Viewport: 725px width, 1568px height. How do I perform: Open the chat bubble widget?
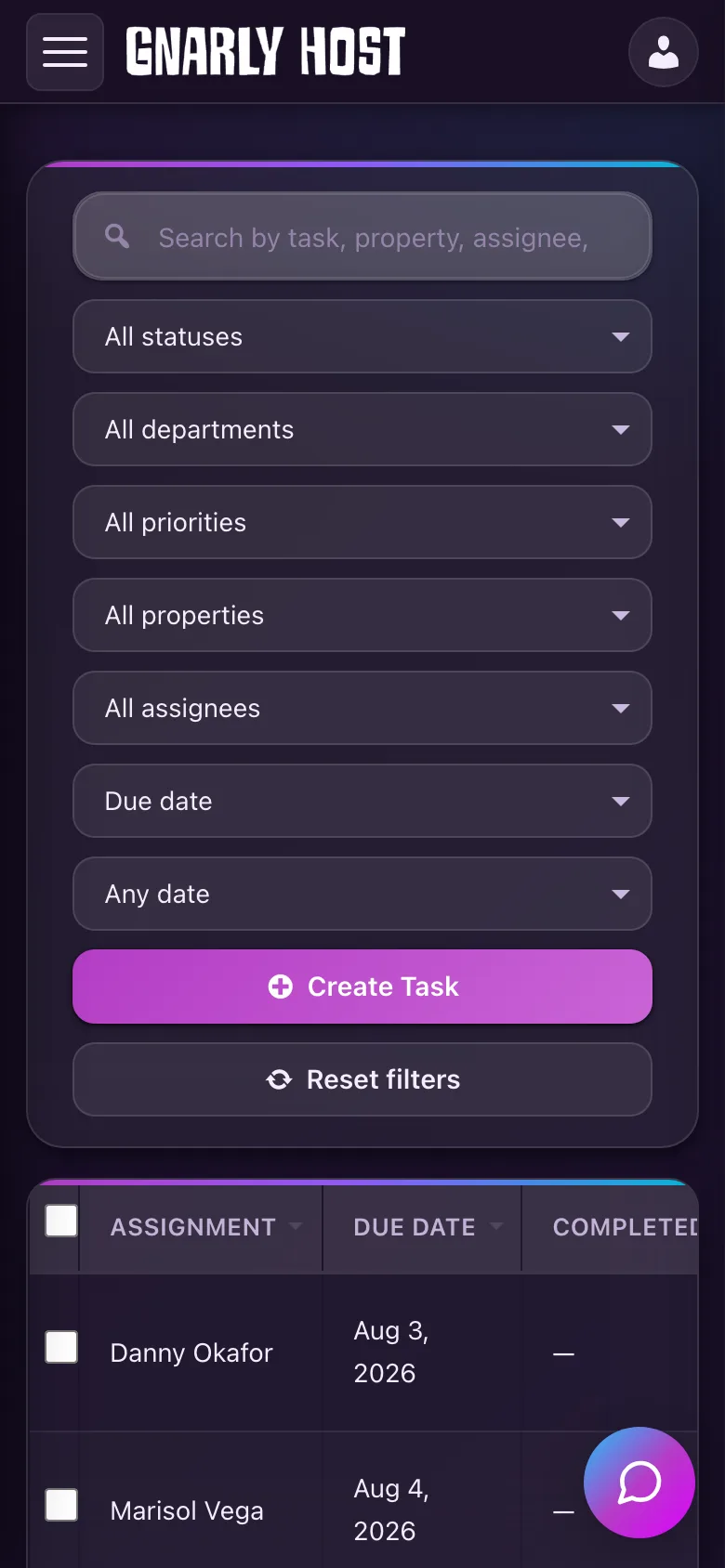click(x=639, y=1483)
